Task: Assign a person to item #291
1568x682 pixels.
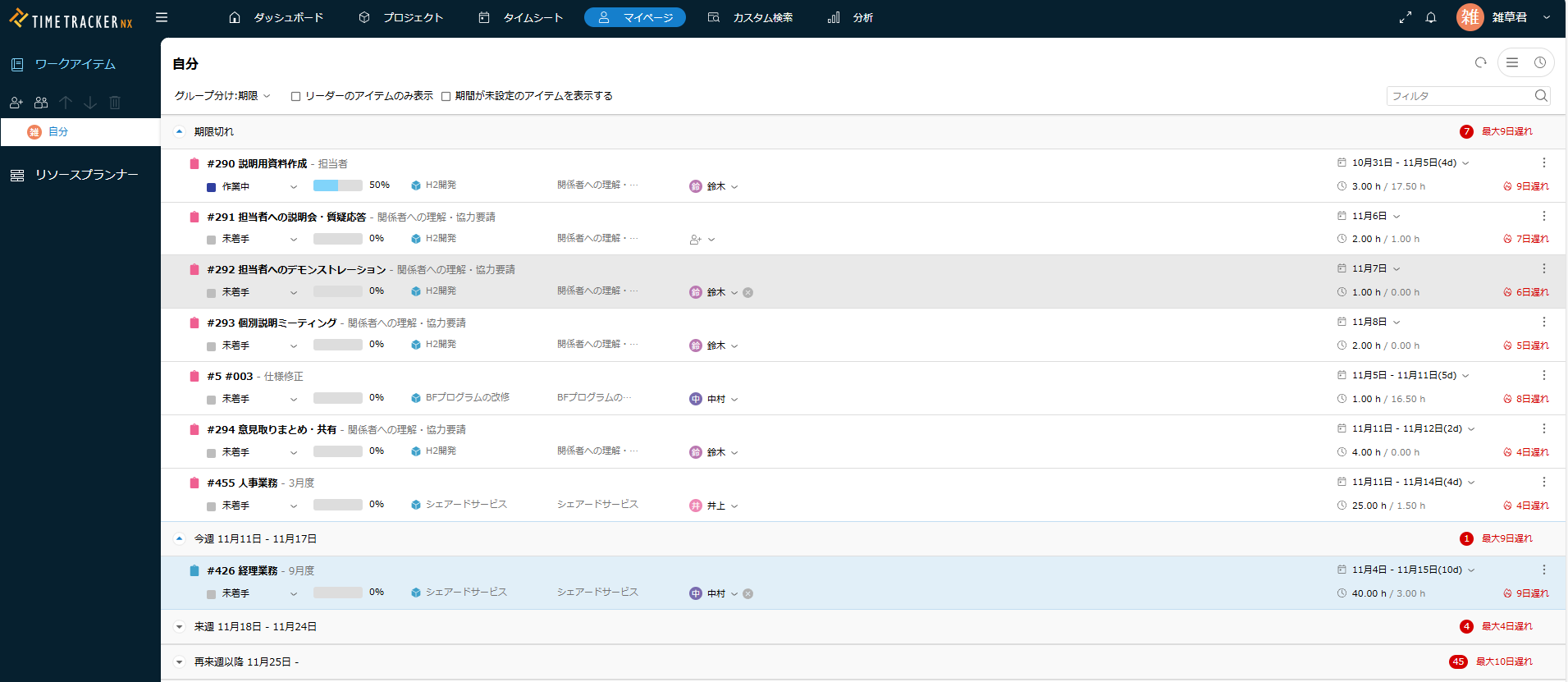Action: pyautogui.click(x=702, y=240)
